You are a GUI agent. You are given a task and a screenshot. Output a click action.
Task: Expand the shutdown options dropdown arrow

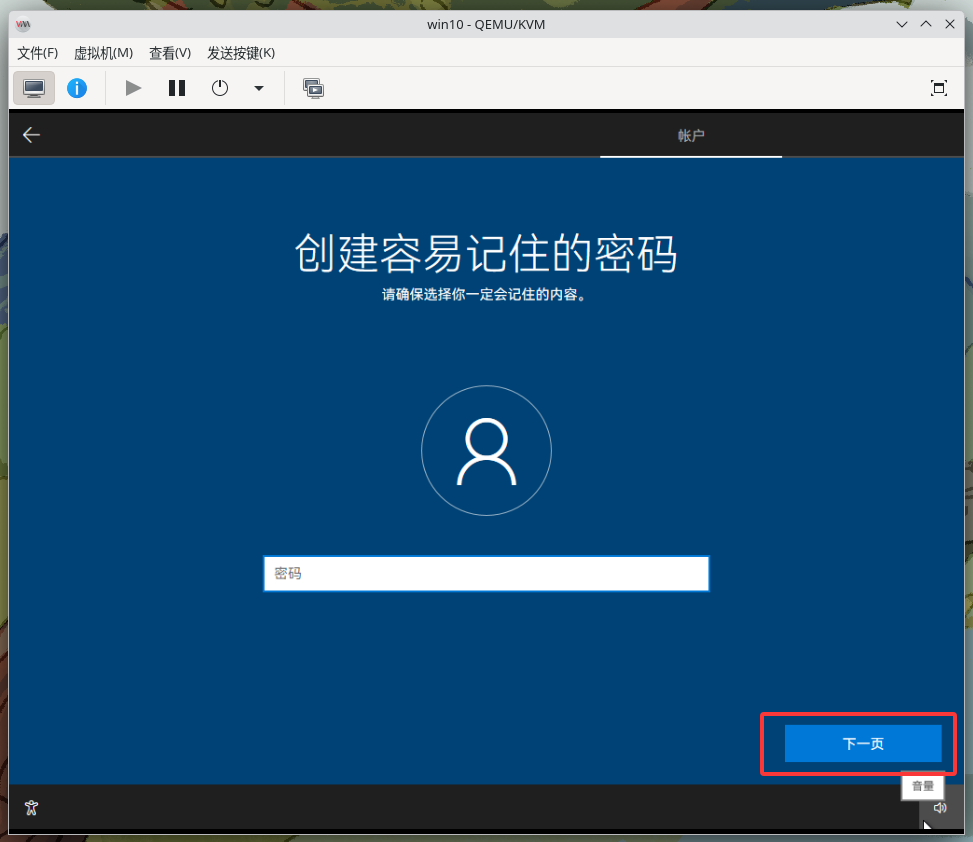click(x=259, y=88)
